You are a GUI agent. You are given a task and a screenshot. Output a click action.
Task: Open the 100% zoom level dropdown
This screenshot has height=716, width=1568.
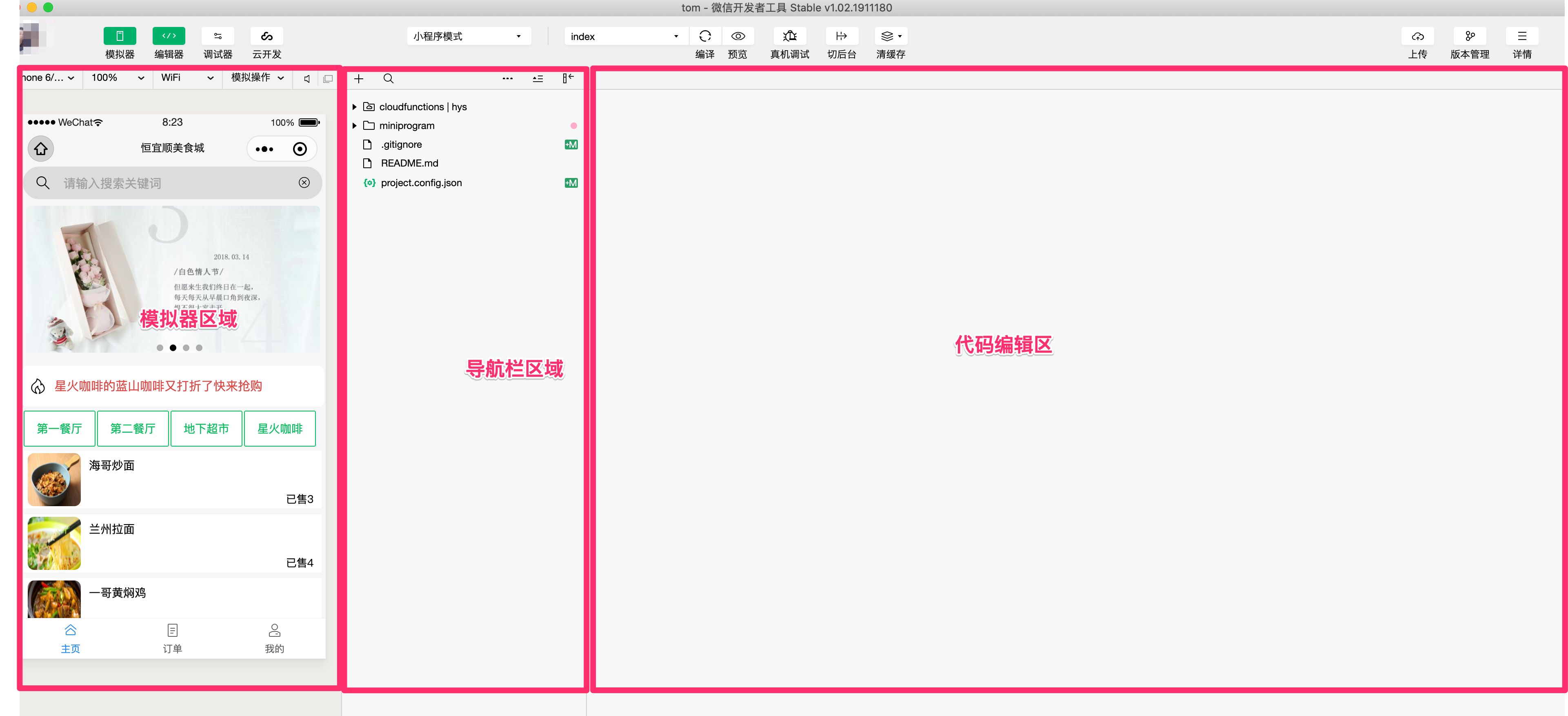(118, 78)
